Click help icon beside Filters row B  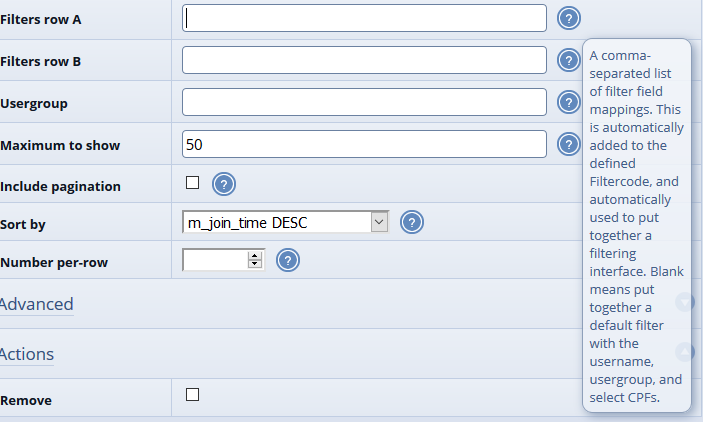click(568, 61)
